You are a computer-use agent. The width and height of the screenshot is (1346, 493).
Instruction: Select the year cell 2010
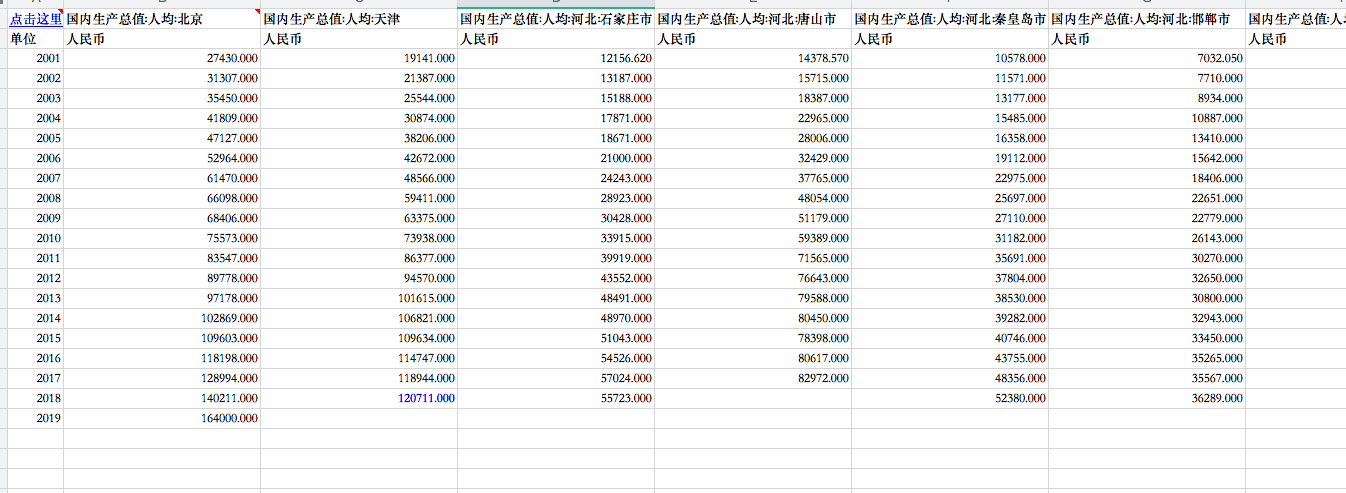35,238
